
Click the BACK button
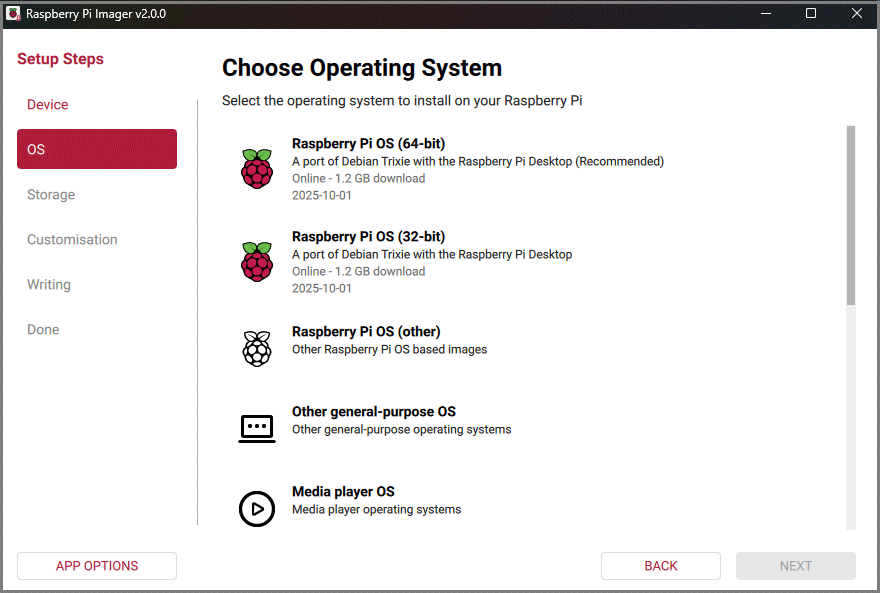click(x=660, y=565)
